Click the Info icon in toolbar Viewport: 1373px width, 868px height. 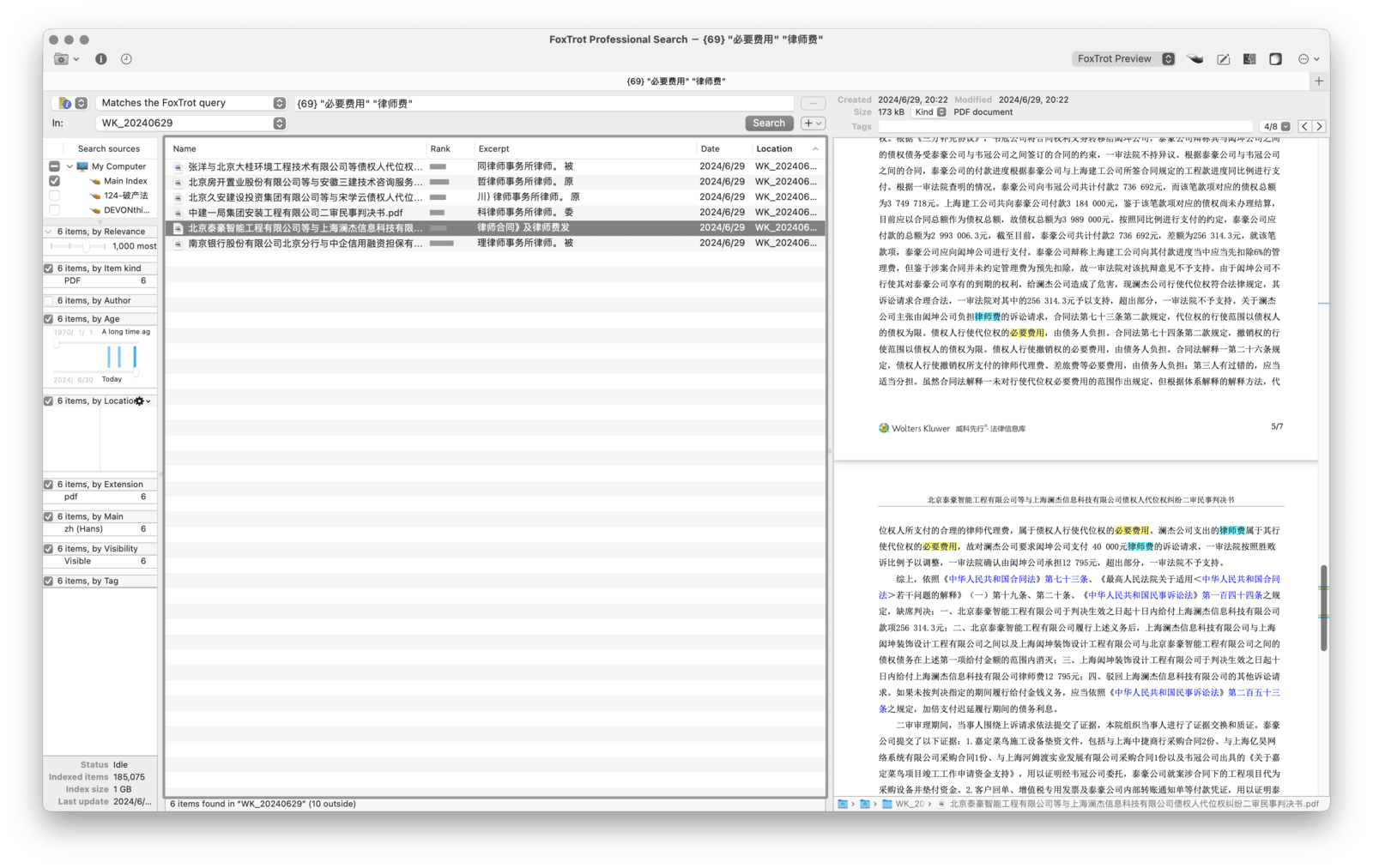click(x=101, y=59)
